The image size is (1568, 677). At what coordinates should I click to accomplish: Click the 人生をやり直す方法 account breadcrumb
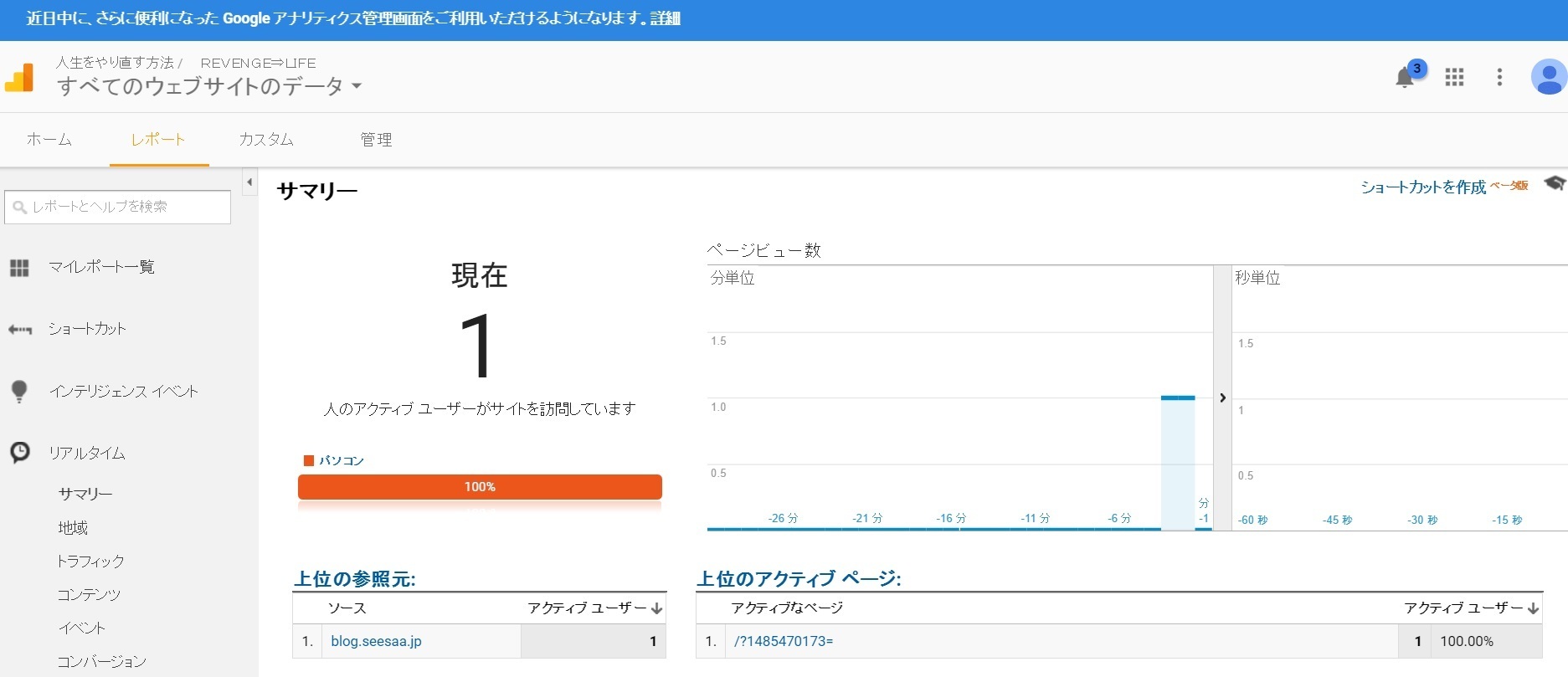(x=115, y=63)
